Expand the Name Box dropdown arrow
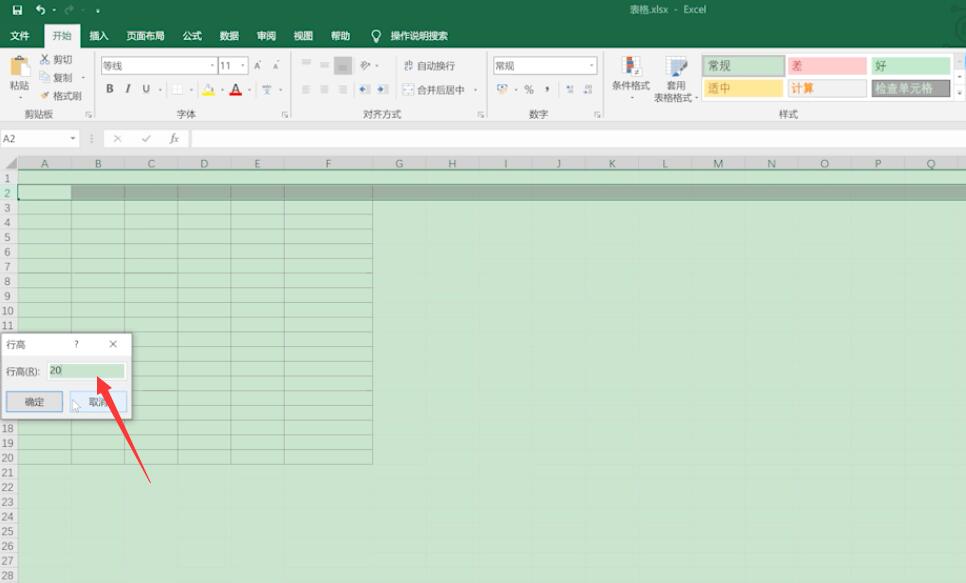Viewport: 966px width, 583px height. (73, 139)
